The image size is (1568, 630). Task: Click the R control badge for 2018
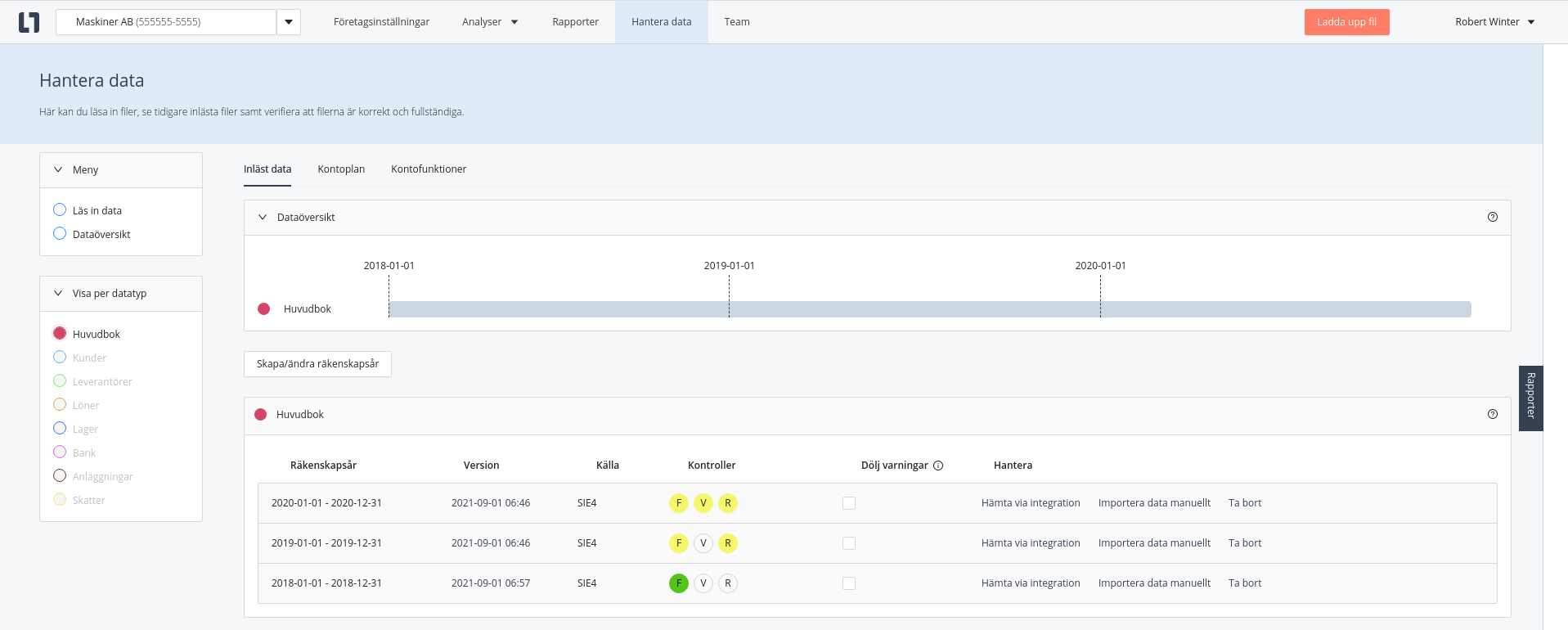(727, 583)
